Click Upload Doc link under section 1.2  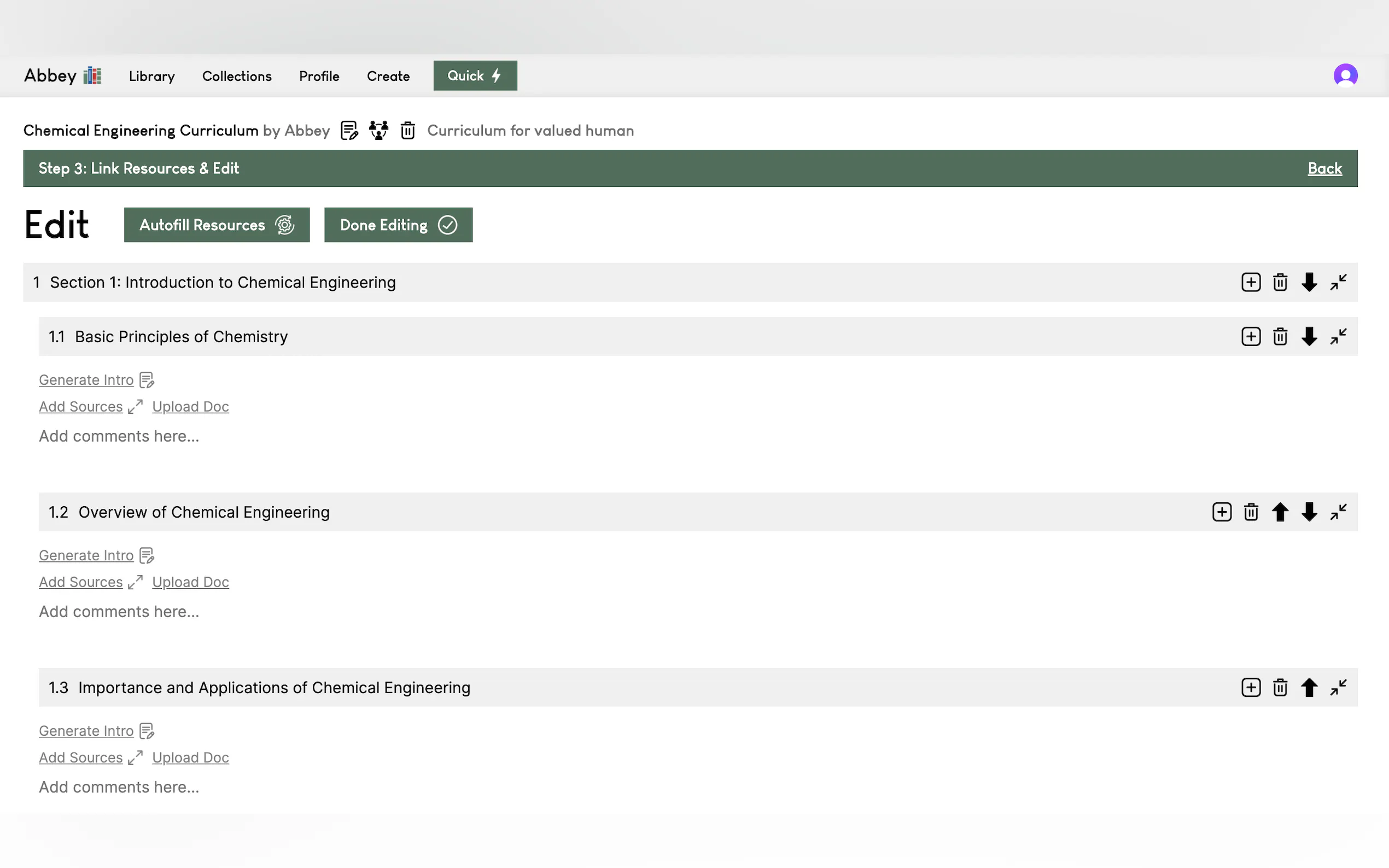click(190, 582)
